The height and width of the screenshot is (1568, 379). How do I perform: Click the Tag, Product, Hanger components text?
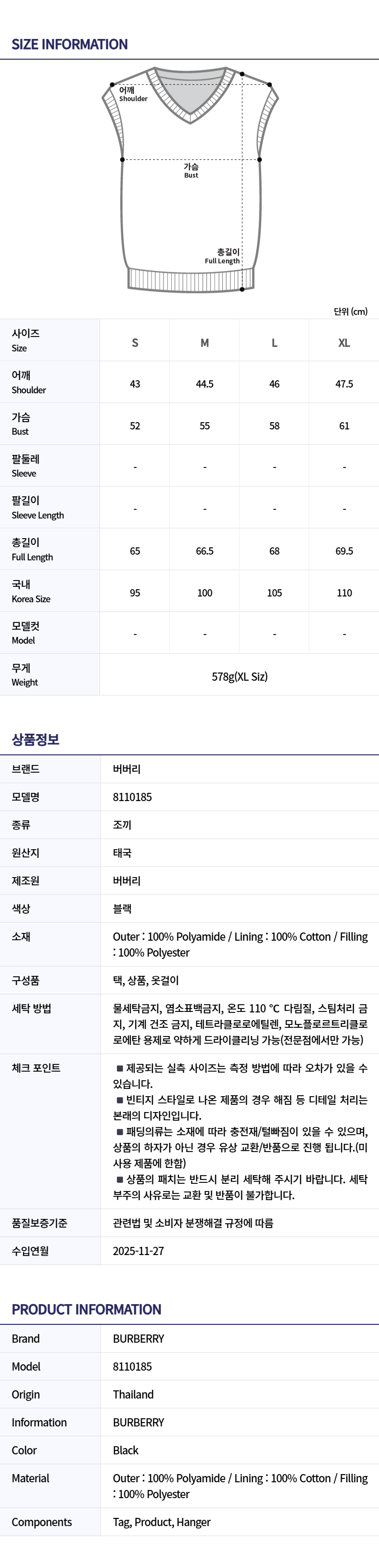162,1522
